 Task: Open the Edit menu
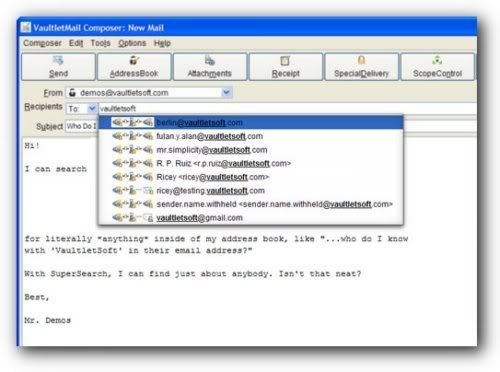[x=76, y=43]
